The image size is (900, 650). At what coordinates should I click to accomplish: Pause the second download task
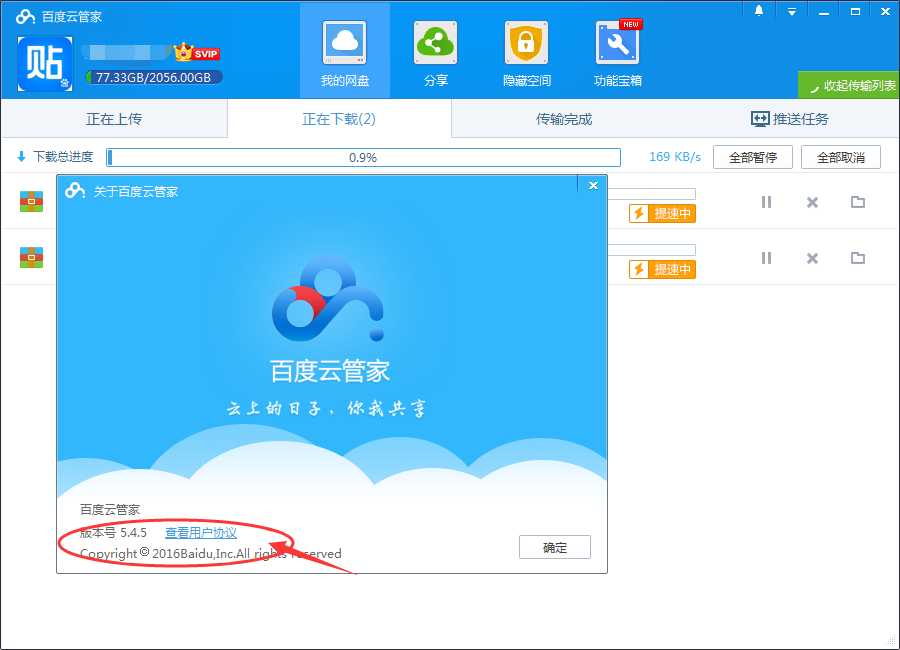coord(766,258)
